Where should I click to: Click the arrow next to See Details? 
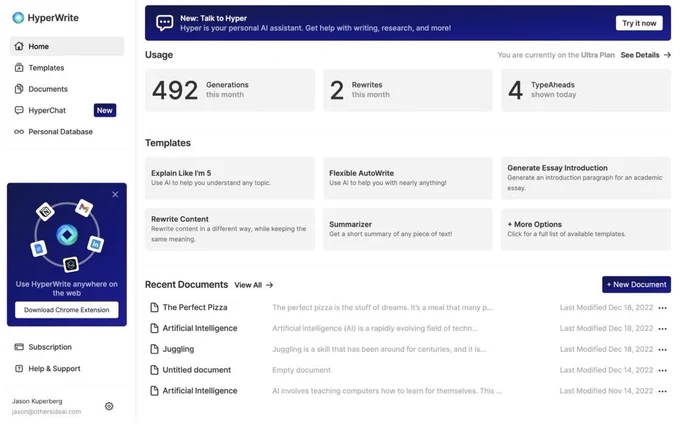pyautogui.click(x=667, y=55)
